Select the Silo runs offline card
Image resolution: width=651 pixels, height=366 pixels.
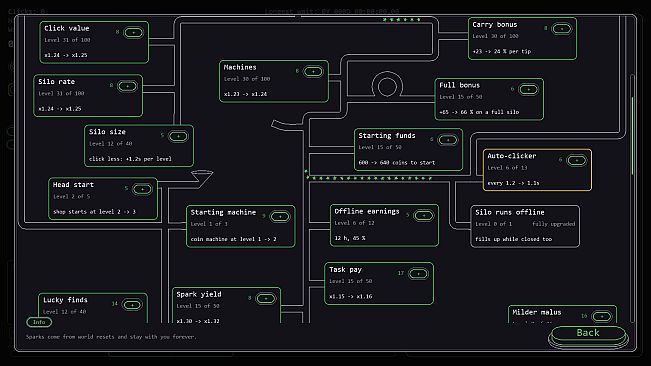click(525, 226)
